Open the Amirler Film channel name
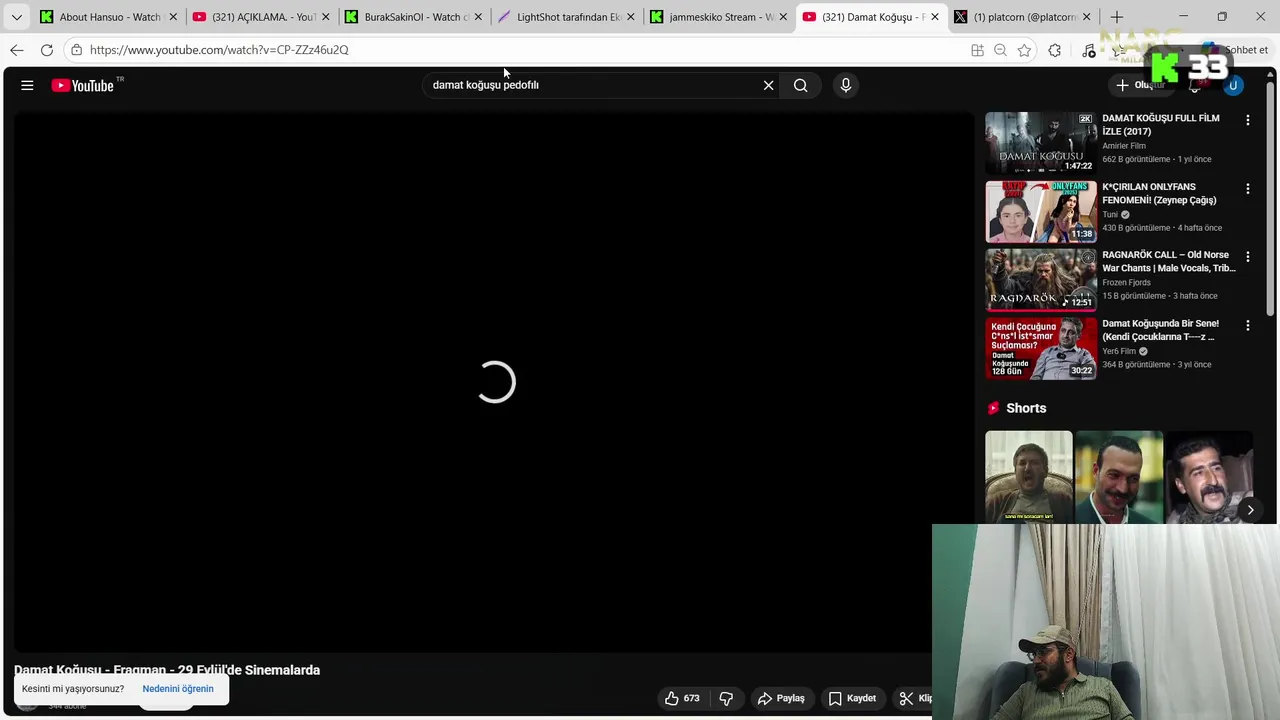Viewport: 1280px width, 720px height. click(1124, 146)
